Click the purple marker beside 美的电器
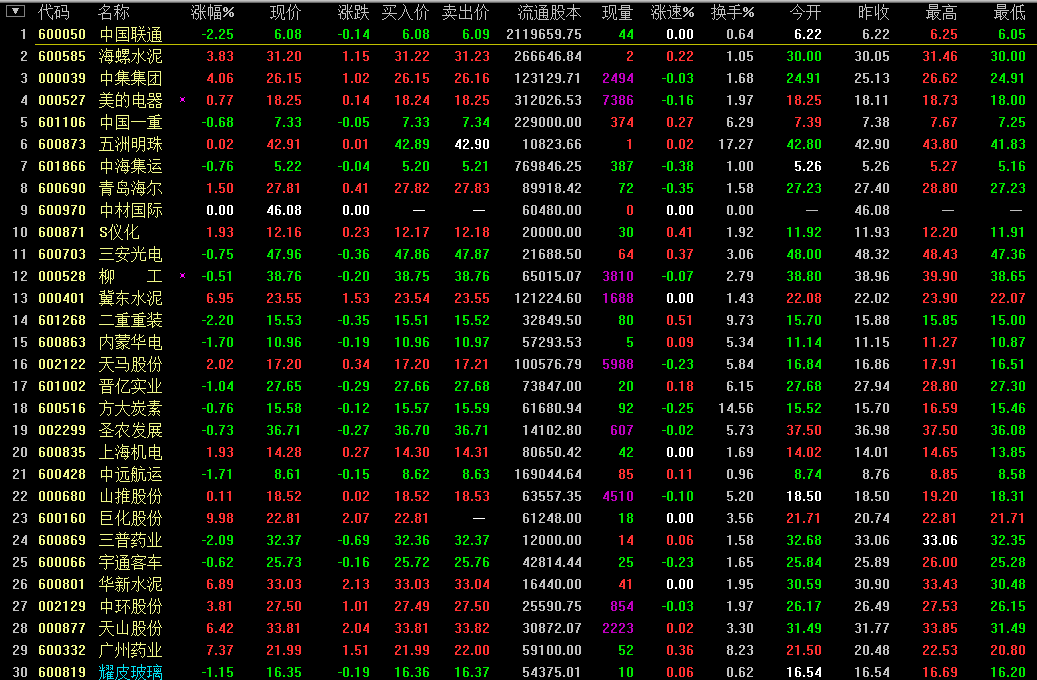Image resolution: width=1037 pixels, height=680 pixels. 183,100
